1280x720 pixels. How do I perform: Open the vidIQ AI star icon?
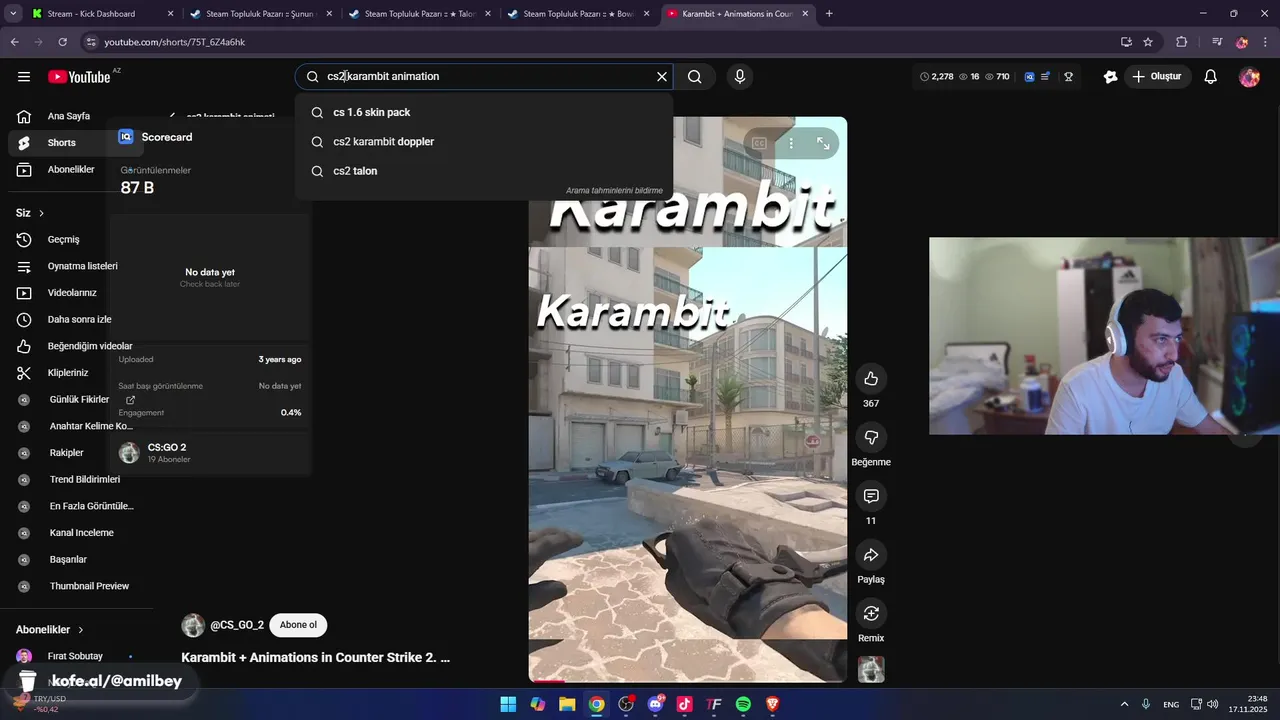pyautogui.click(x=1110, y=77)
